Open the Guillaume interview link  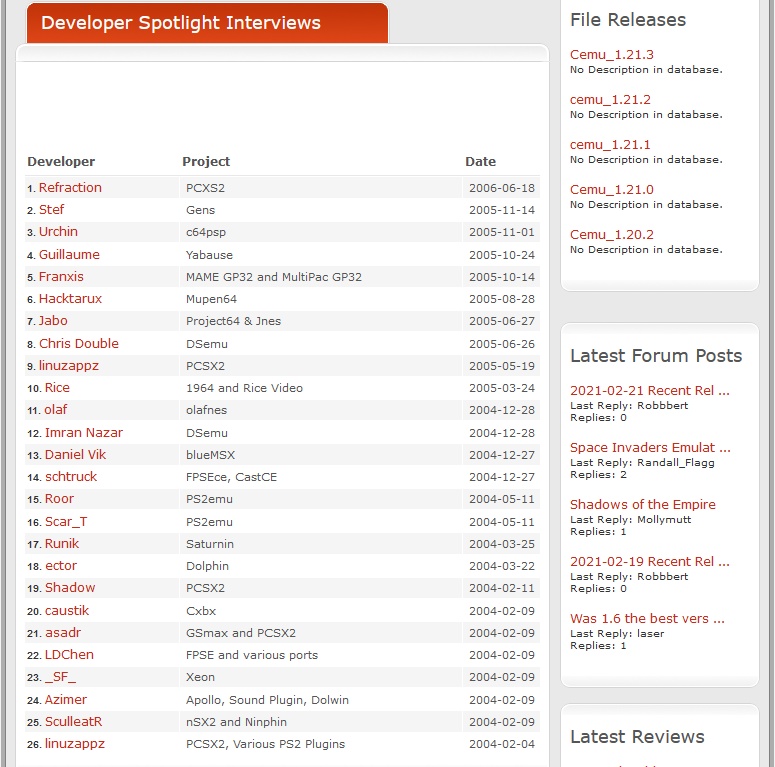coord(69,255)
